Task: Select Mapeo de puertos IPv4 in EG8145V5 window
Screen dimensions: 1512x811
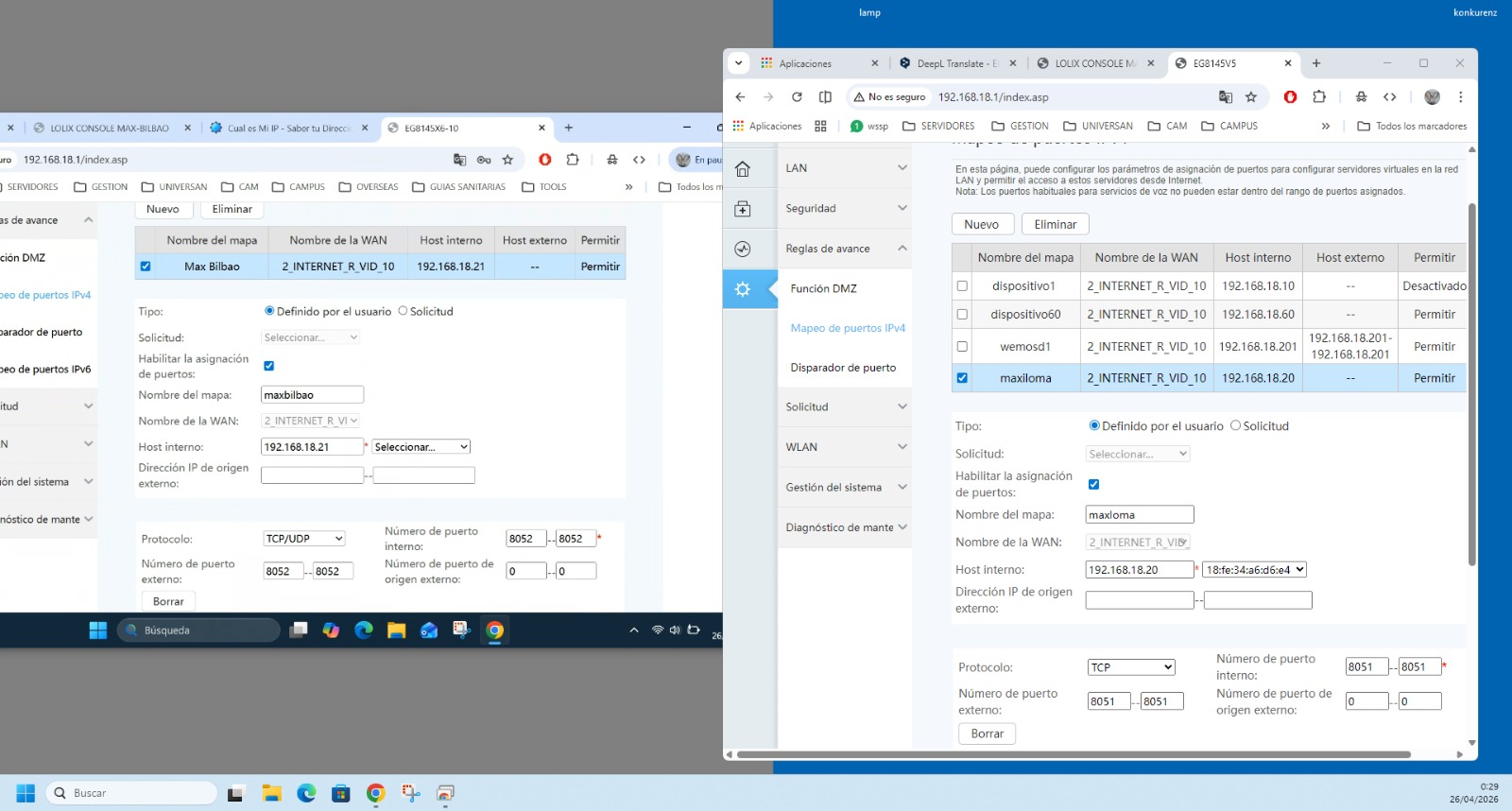Action: 848,328
